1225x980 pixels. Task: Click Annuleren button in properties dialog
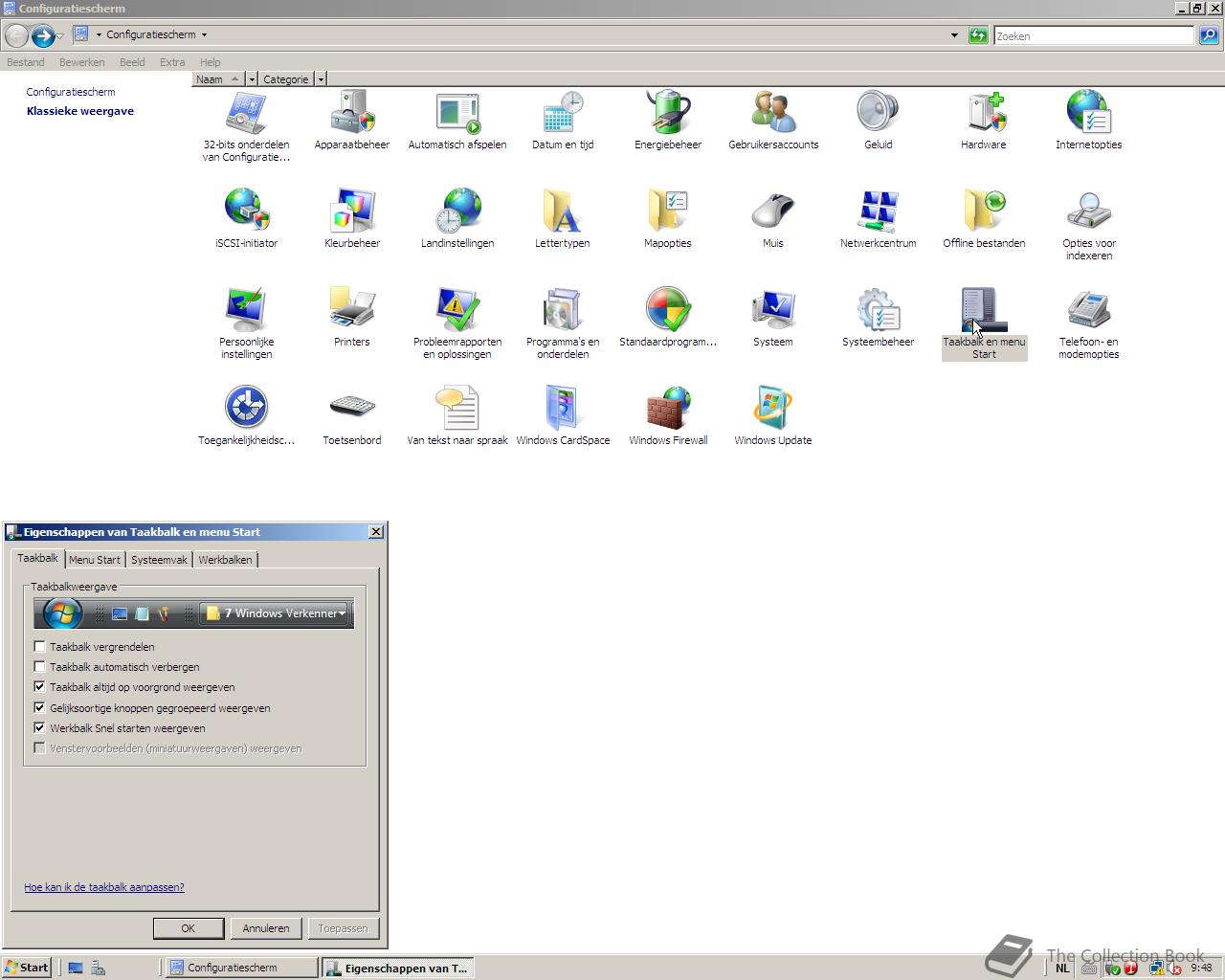pyautogui.click(x=266, y=928)
